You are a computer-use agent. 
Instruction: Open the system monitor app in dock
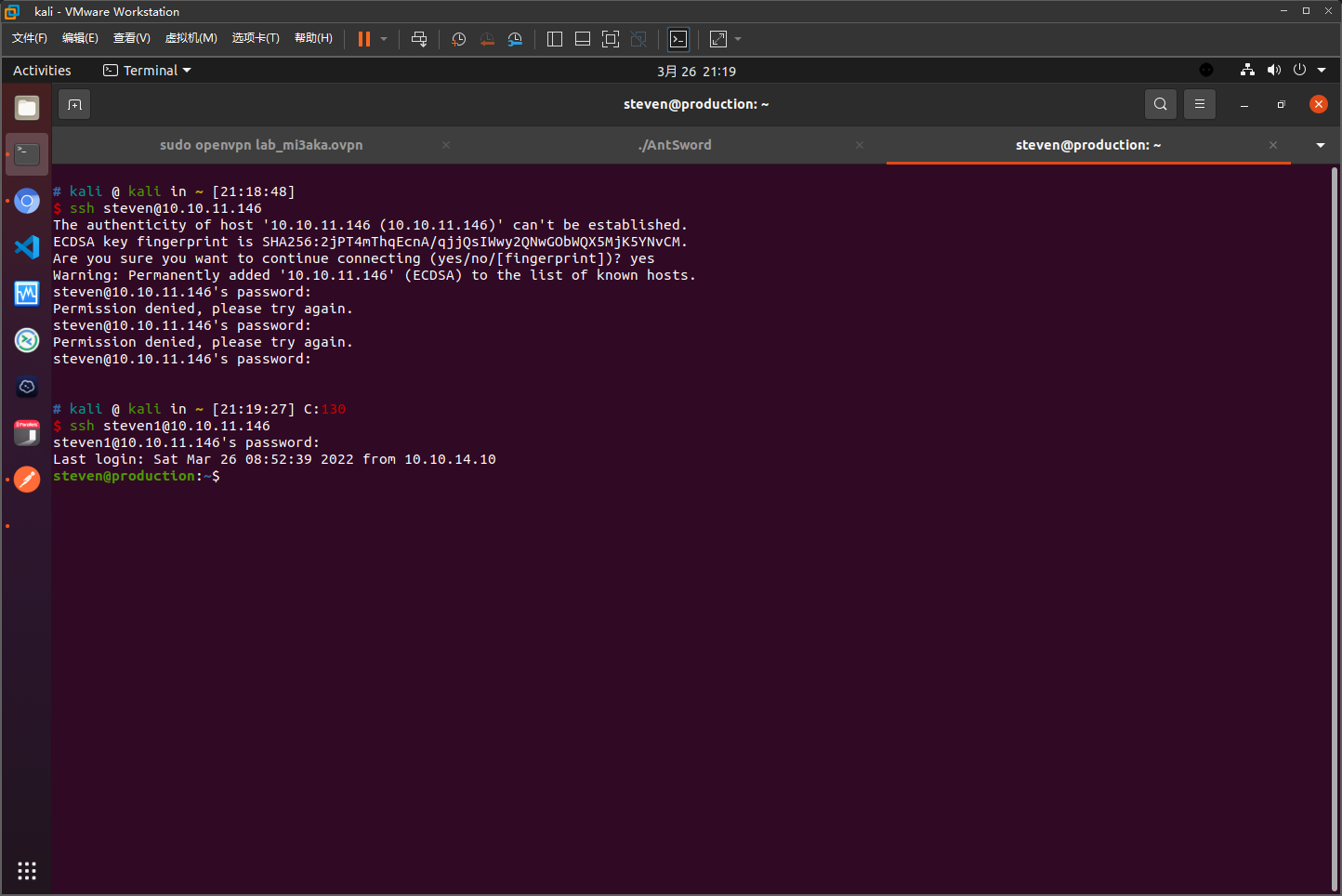click(x=27, y=294)
